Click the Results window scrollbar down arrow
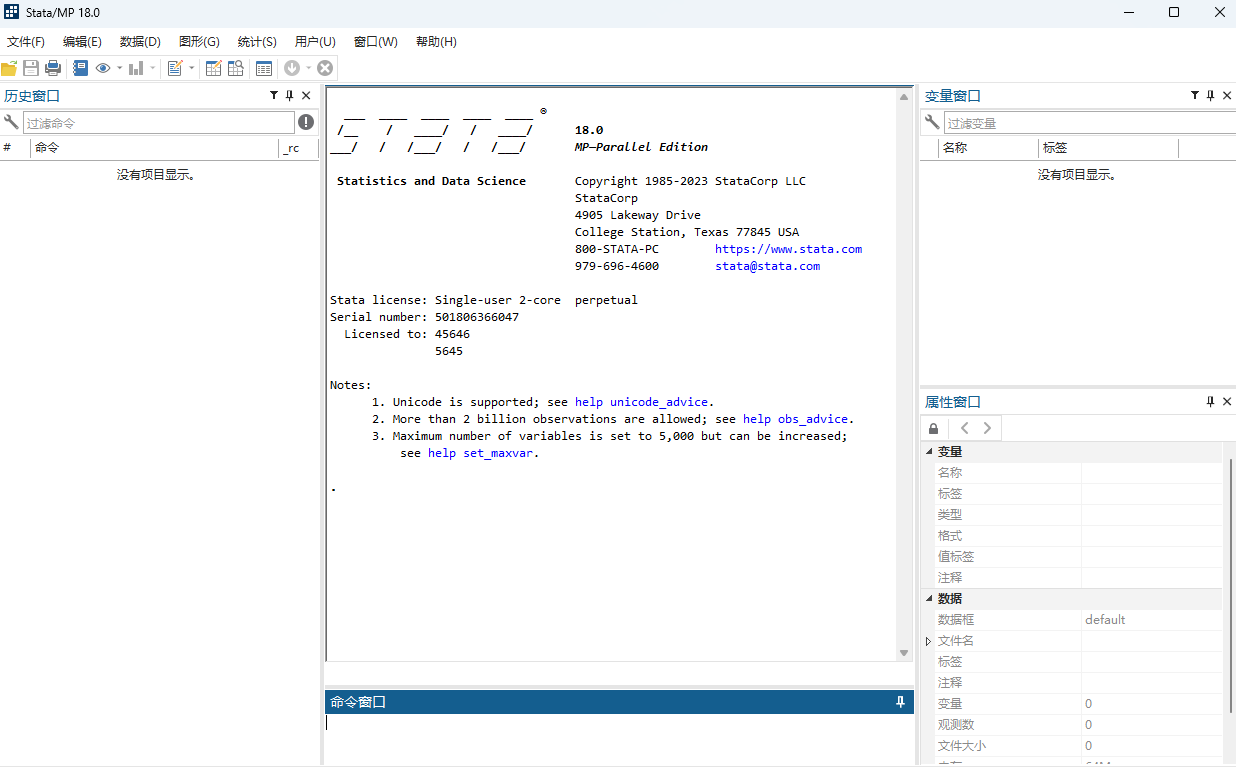Viewport: 1236px width, 770px height. click(x=904, y=653)
